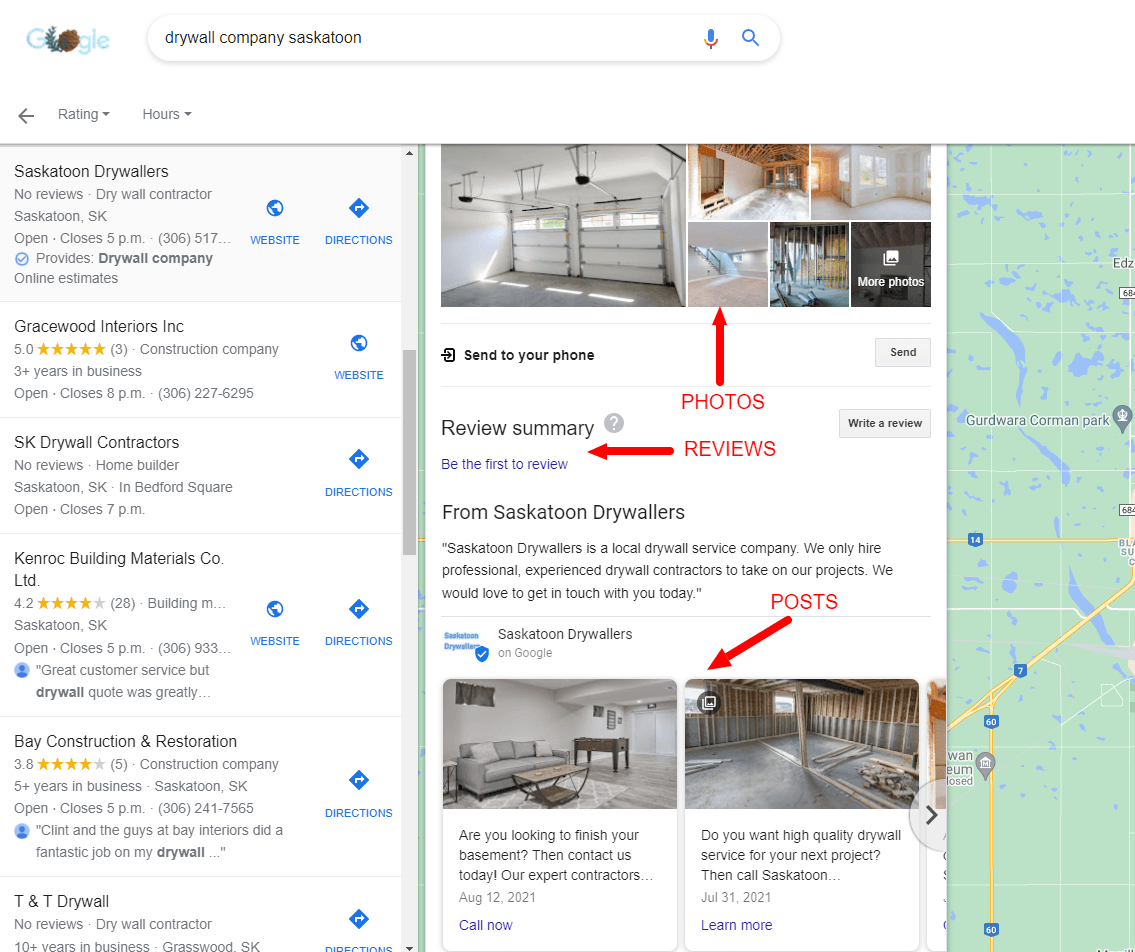1135x952 pixels.
Task: Open the staircase basement photo
Action: (727, 264)
